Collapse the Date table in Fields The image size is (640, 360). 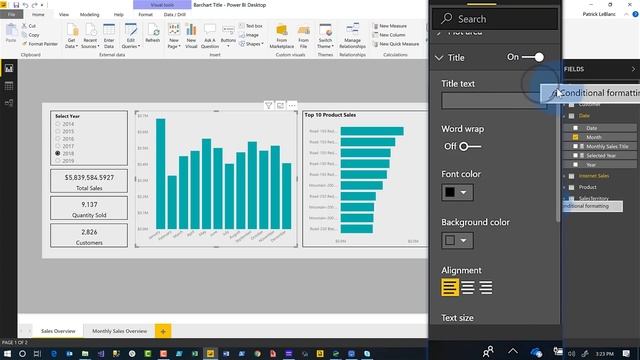point(565,116)
